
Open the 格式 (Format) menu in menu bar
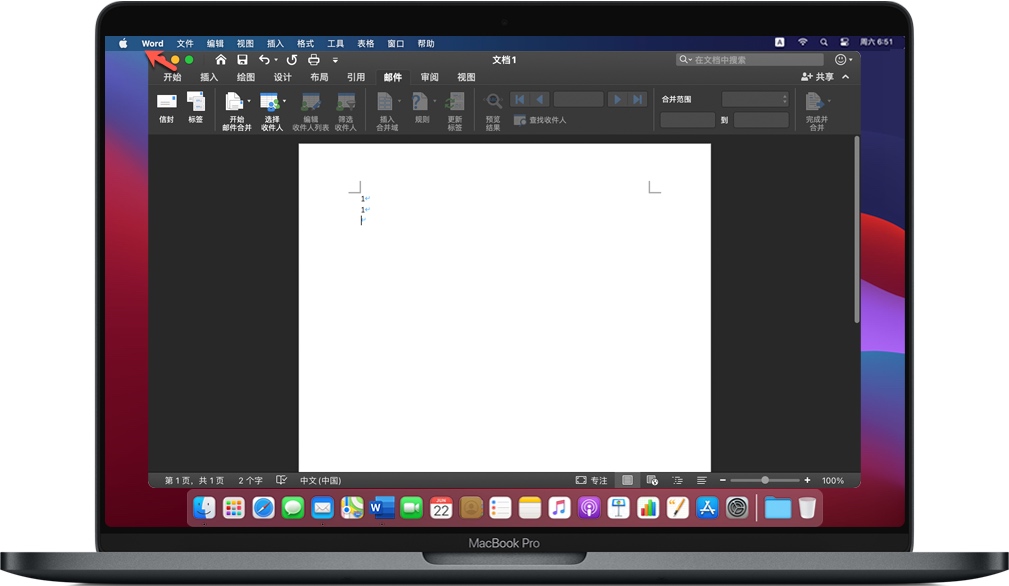click(305, 44)
